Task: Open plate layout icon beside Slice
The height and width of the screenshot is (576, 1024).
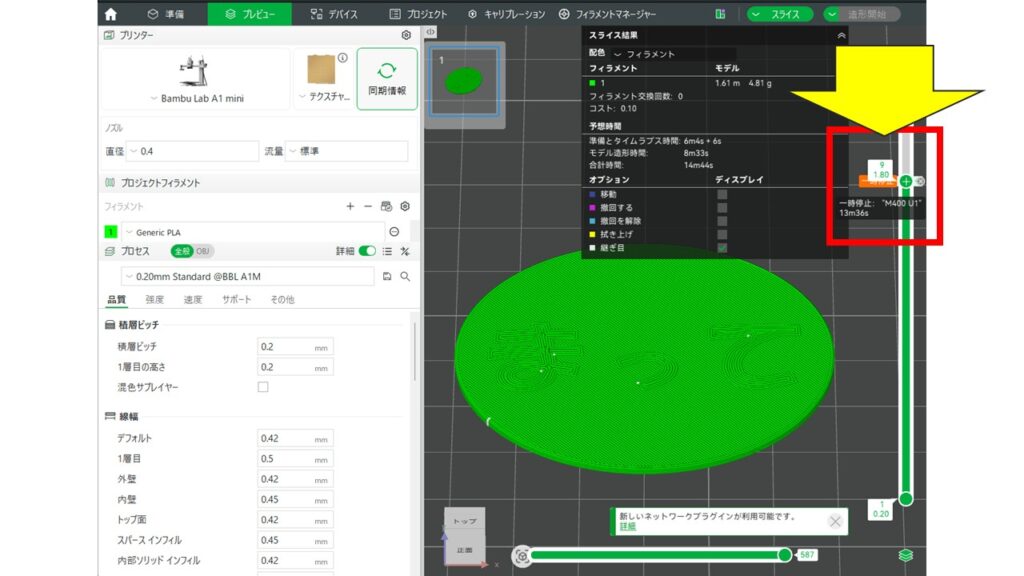Action: (x=720, y=14)
